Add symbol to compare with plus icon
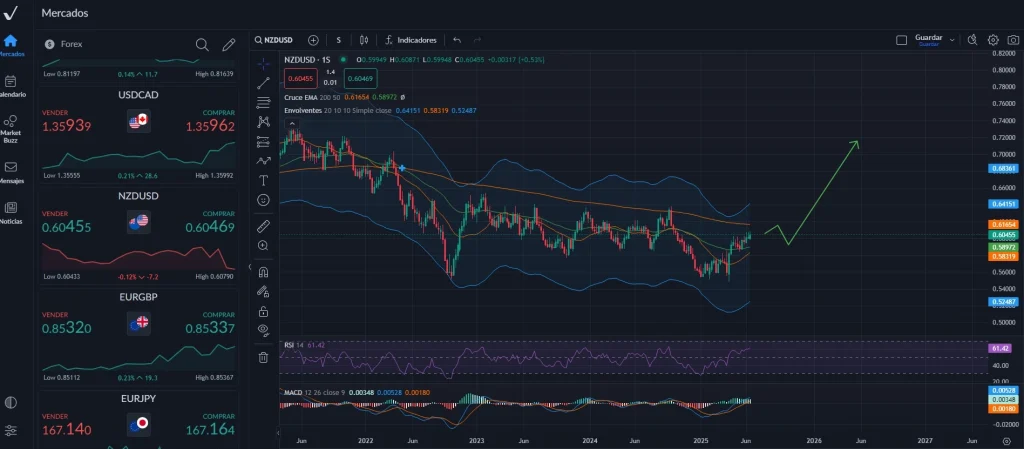 [313, 40]
